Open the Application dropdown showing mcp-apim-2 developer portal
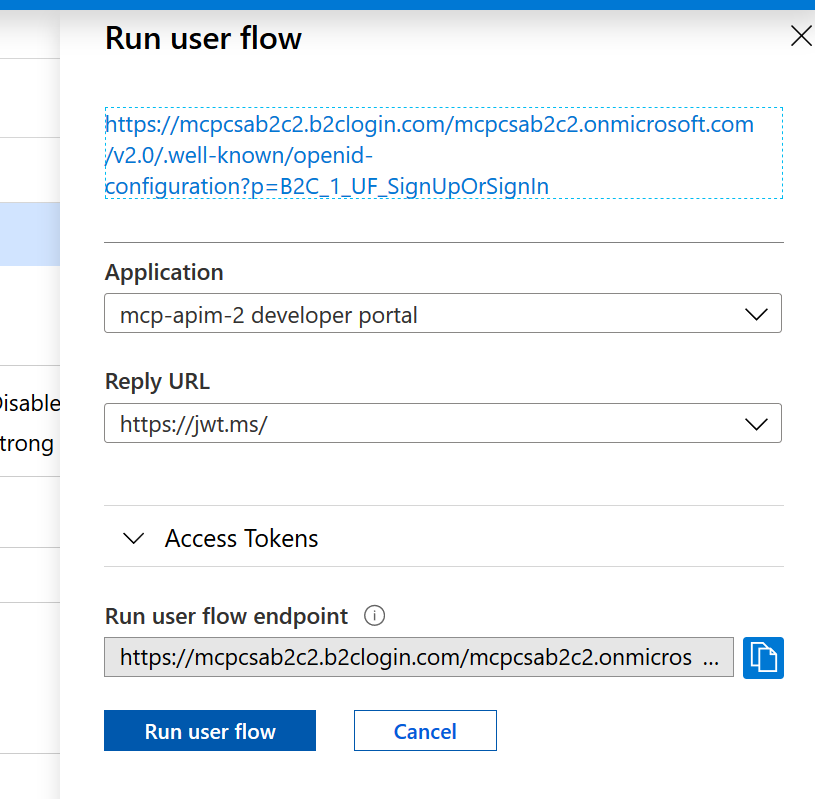815x799 pixels. (443, 313)
